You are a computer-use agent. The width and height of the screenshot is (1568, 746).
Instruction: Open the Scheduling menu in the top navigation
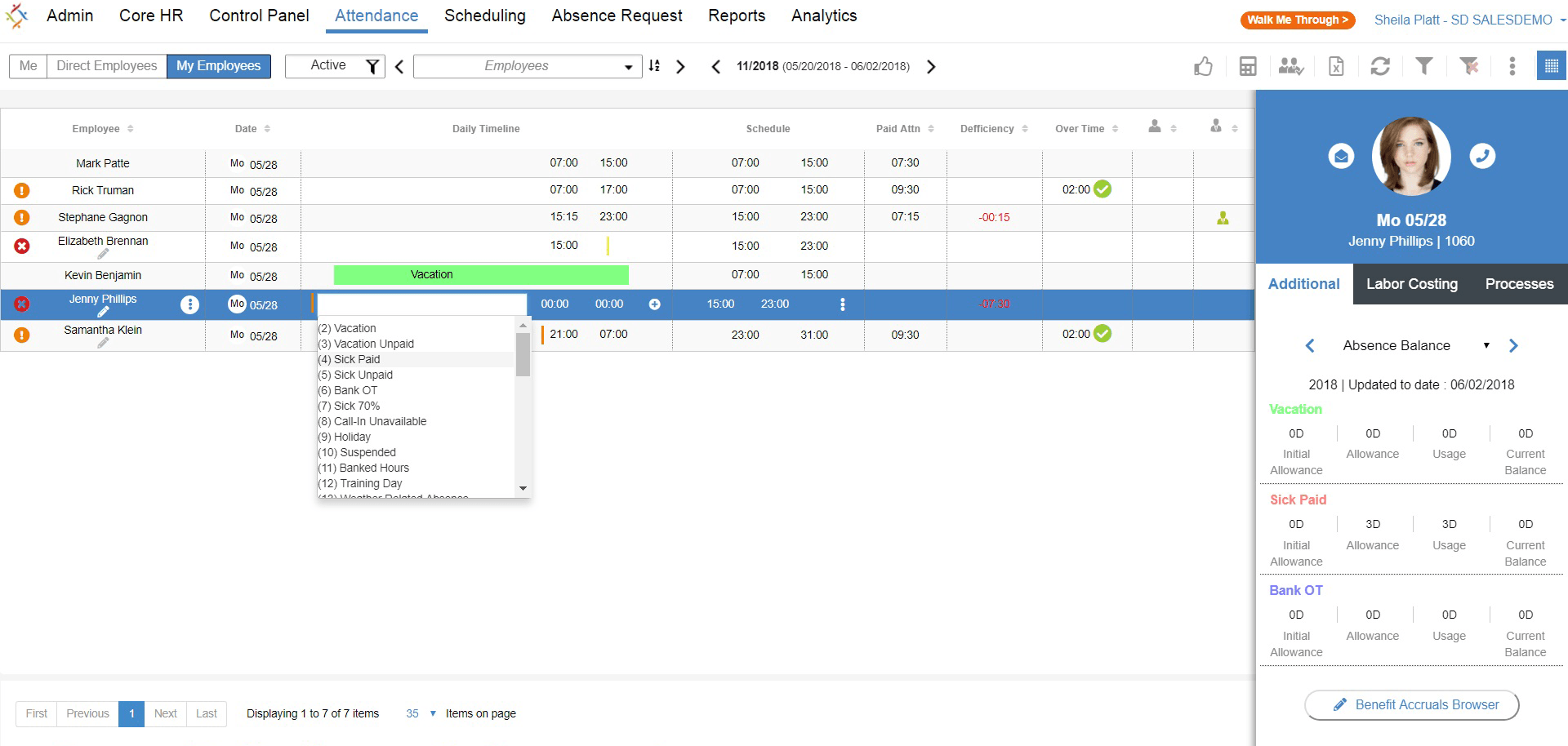(x=485, y=16)
